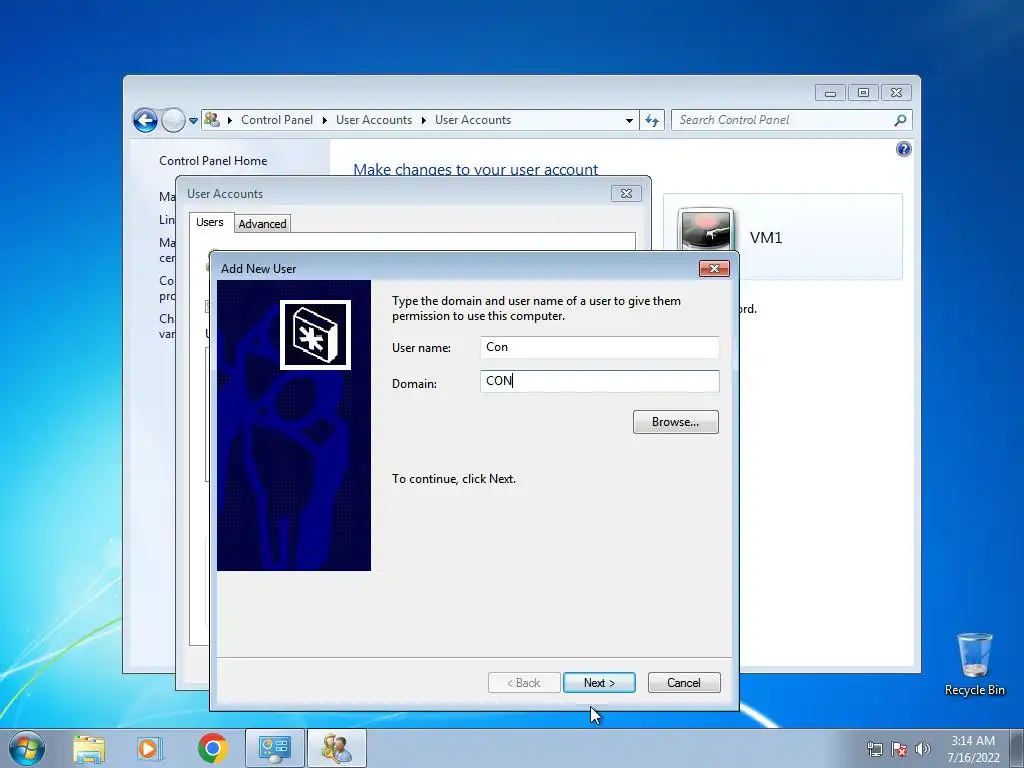Focus the Domain input field

(600, 381)
